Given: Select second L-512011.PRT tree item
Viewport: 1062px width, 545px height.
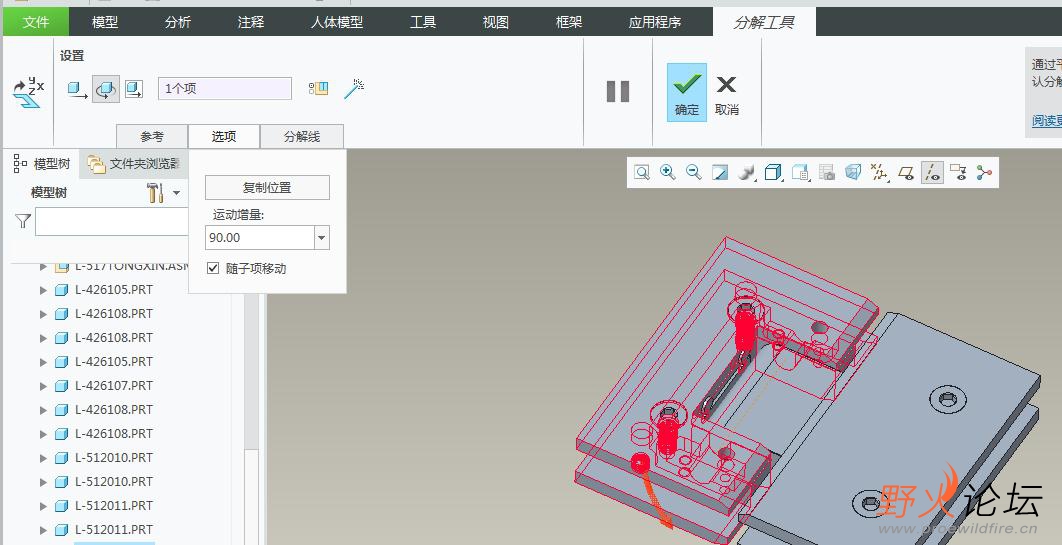Looking at the screenshot, I should point(114,529).
